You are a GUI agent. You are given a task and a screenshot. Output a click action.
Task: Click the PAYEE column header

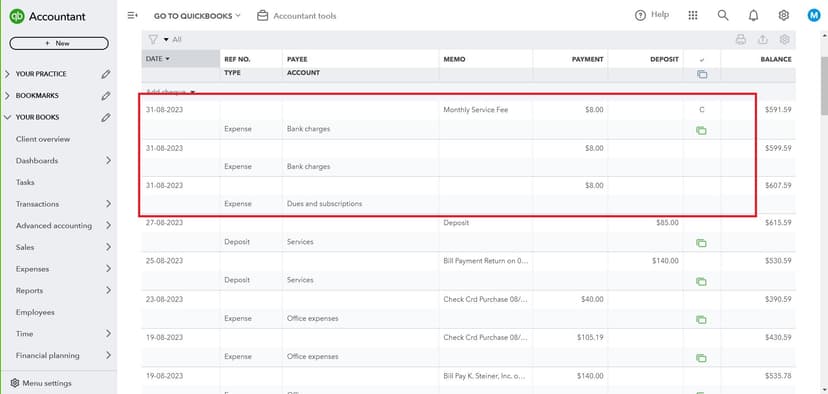(x=297, y=59)
